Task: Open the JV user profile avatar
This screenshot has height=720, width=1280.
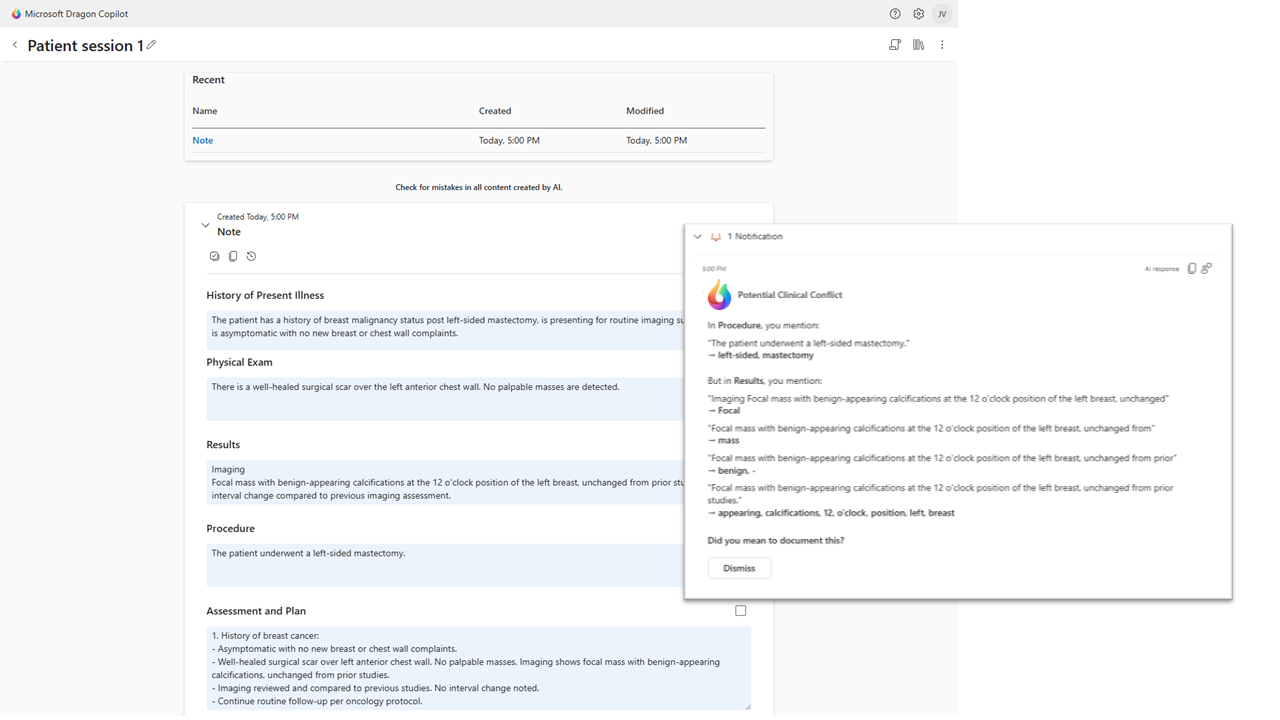Action: tap(942, 14)
